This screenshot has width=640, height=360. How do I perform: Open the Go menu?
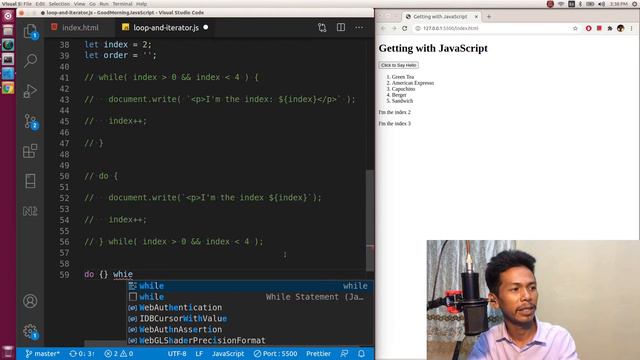[92, 4]
